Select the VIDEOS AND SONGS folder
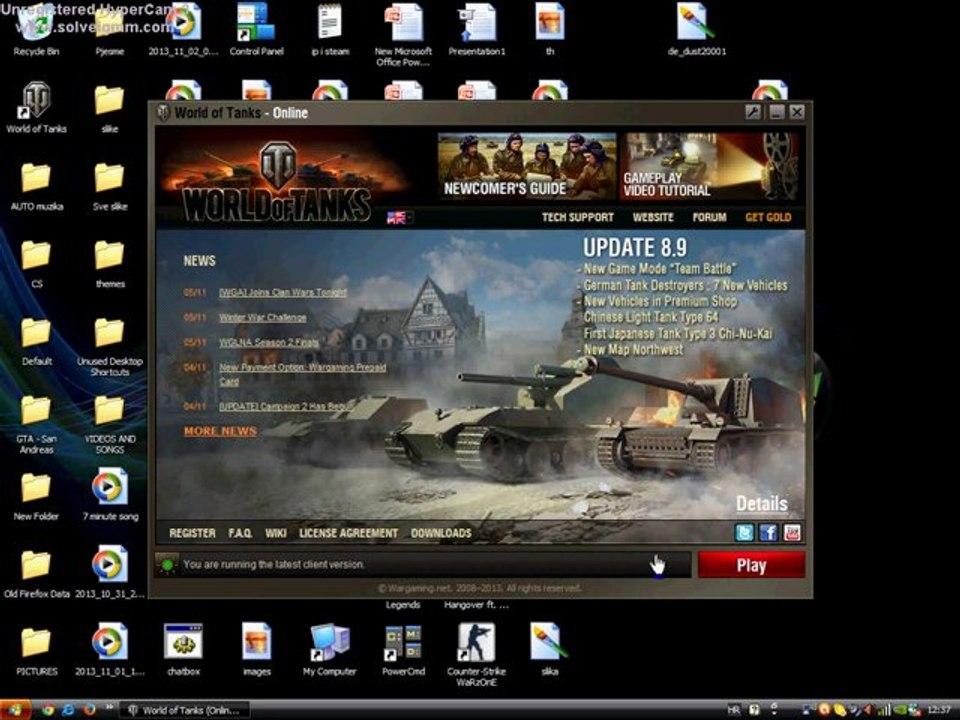The width and height of the screenshot is (960, 720). 110,424
